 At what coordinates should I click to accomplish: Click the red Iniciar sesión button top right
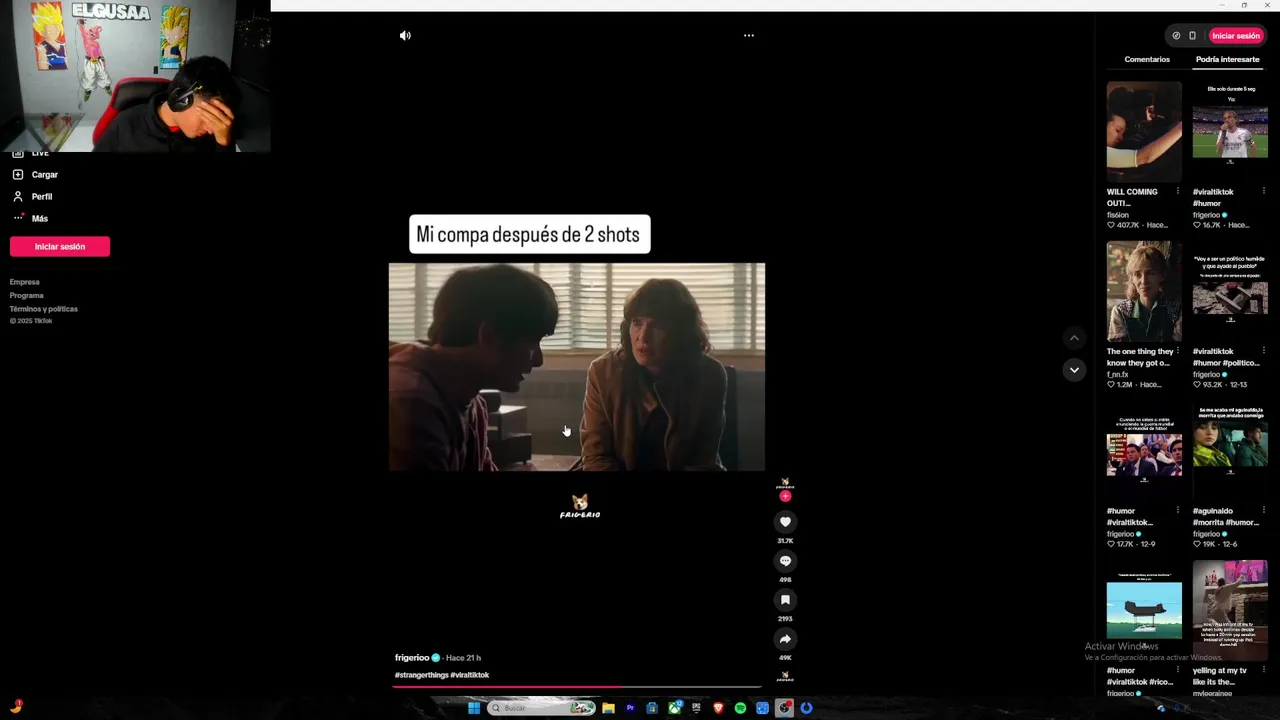click(x=1236, y=35)
